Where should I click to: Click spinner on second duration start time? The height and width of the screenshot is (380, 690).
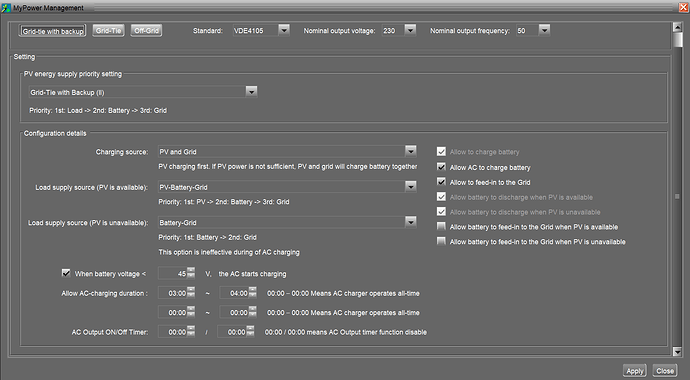pos(191,312)
